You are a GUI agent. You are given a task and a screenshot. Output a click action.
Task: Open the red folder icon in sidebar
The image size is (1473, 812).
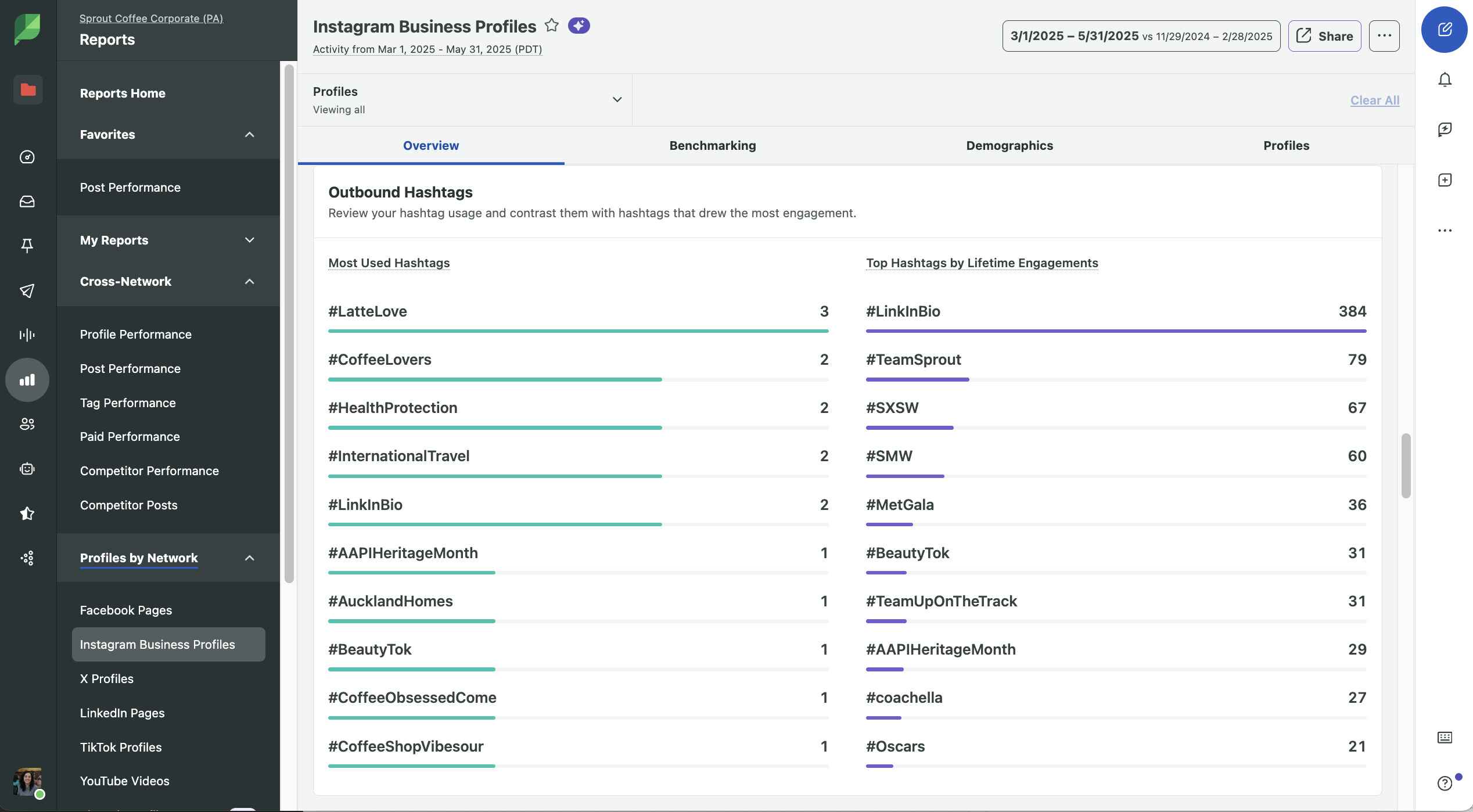coord(28,89)
